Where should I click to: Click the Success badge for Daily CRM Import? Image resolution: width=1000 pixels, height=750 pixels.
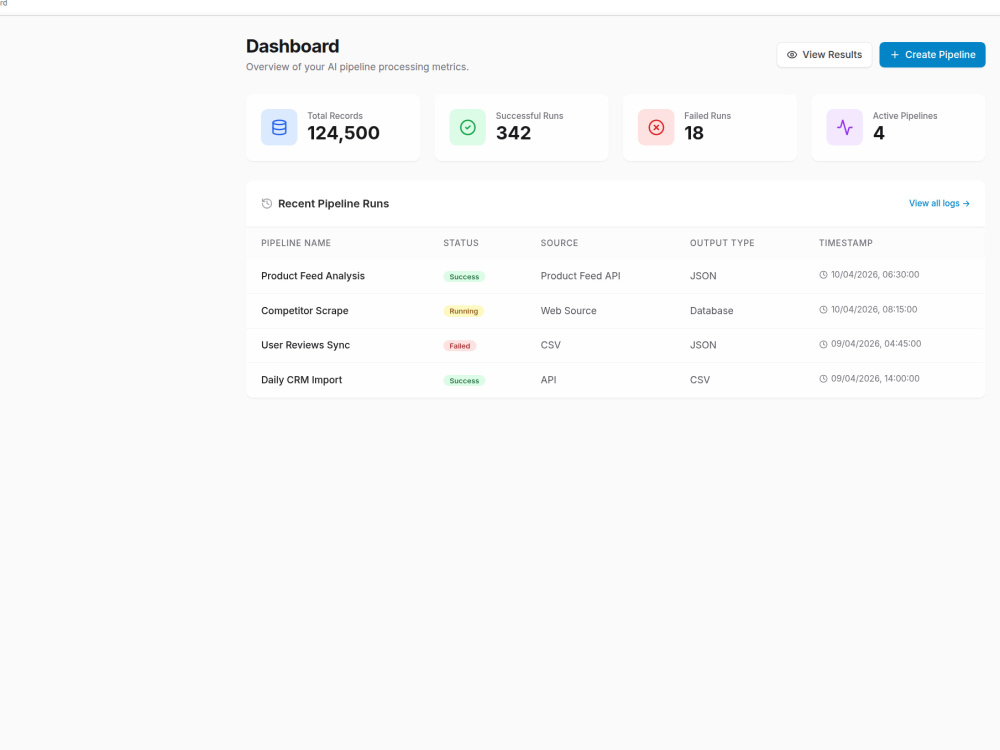464,381
